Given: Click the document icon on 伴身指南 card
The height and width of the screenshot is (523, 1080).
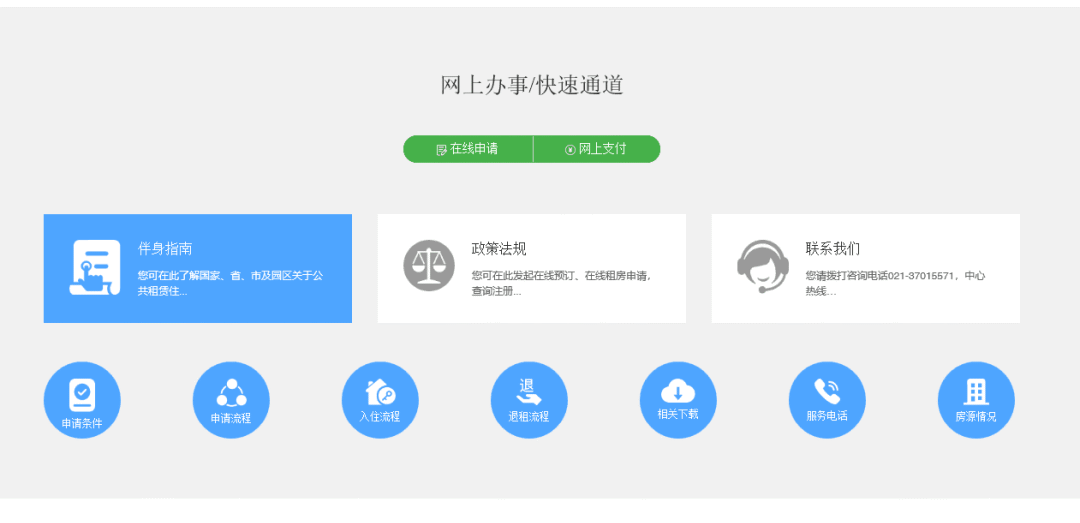Looking at the screenshot, I should [95, 268].
